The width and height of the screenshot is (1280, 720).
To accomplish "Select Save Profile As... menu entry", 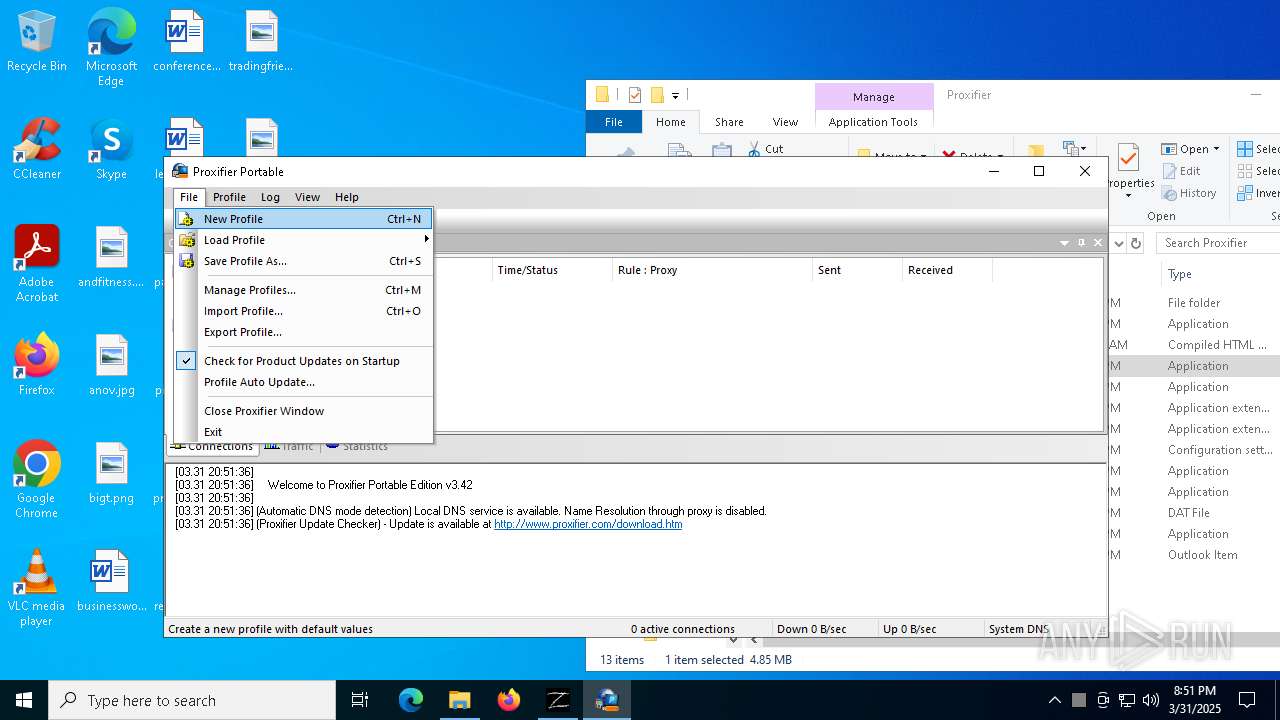I will click(304, 261).
